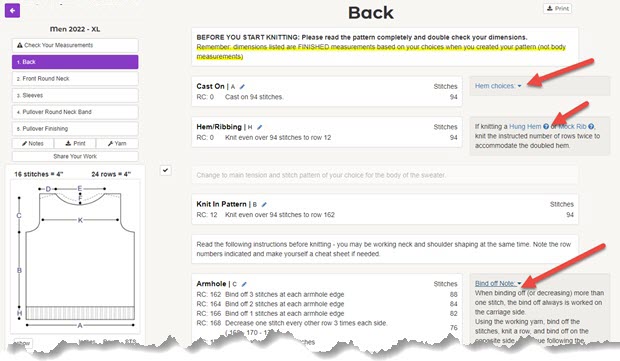620x361 pixels.
Task: Open Notes in the sidebar
Action: coord(33,144)
